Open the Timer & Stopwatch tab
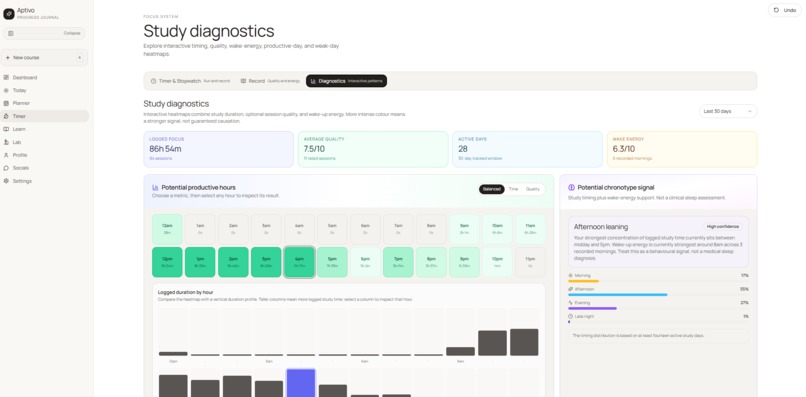This screenshot has height=397, width=806. (190, 81)
